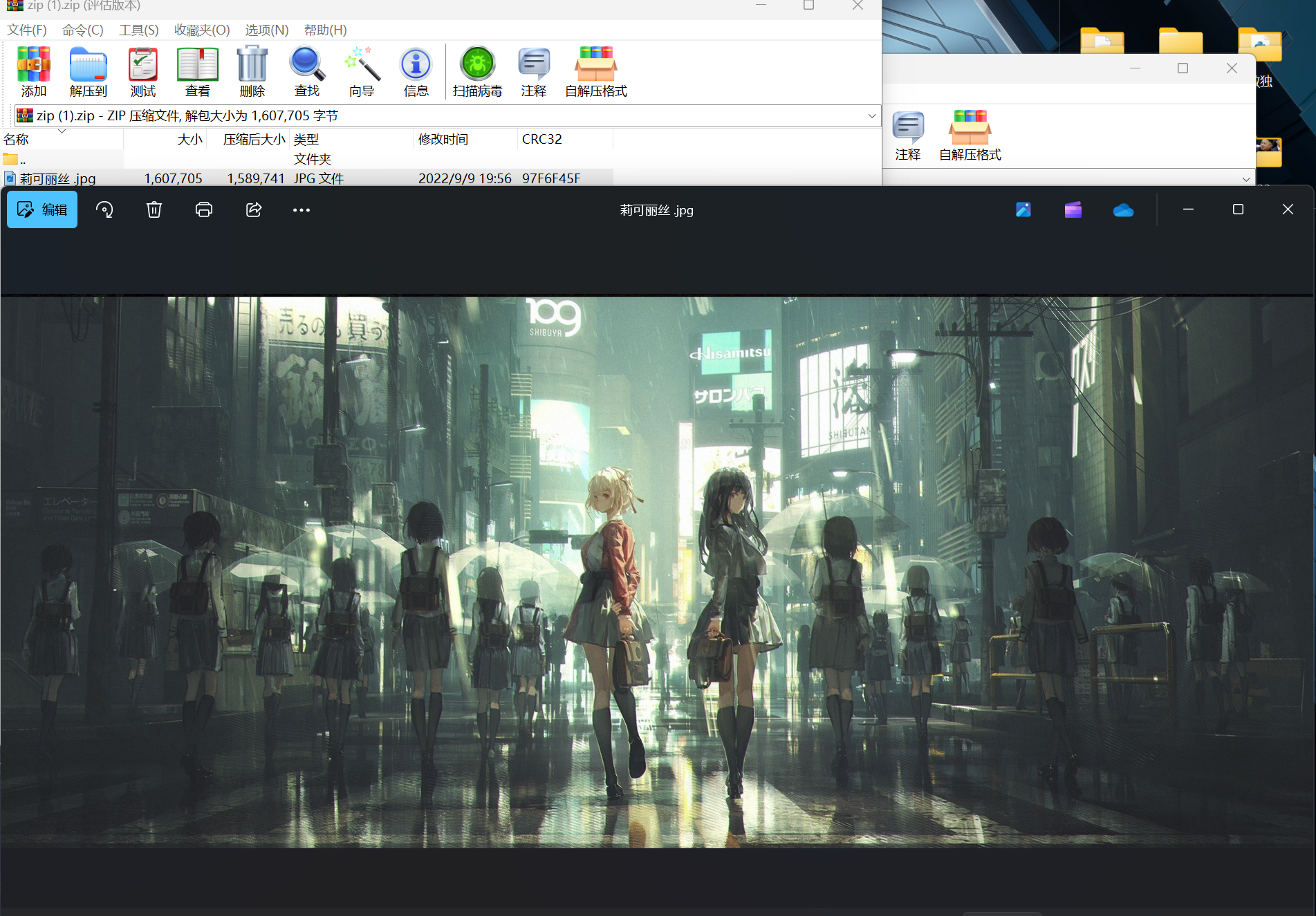The width and height of the screenshot is (1316, 916).
Task: Click the 2022/9/9 19:56 date cell
Action: click(x=465, y=178)
